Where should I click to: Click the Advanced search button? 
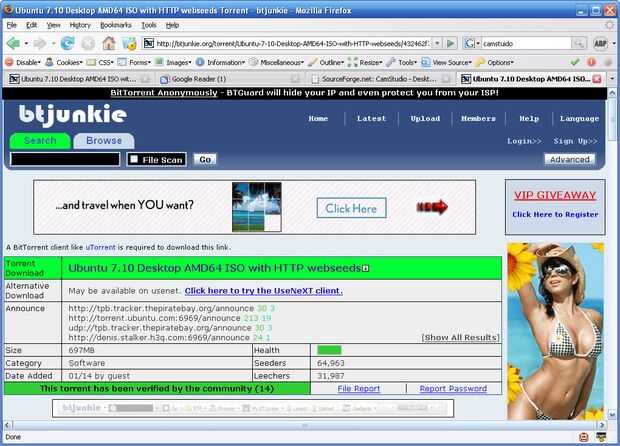[570, 159]
